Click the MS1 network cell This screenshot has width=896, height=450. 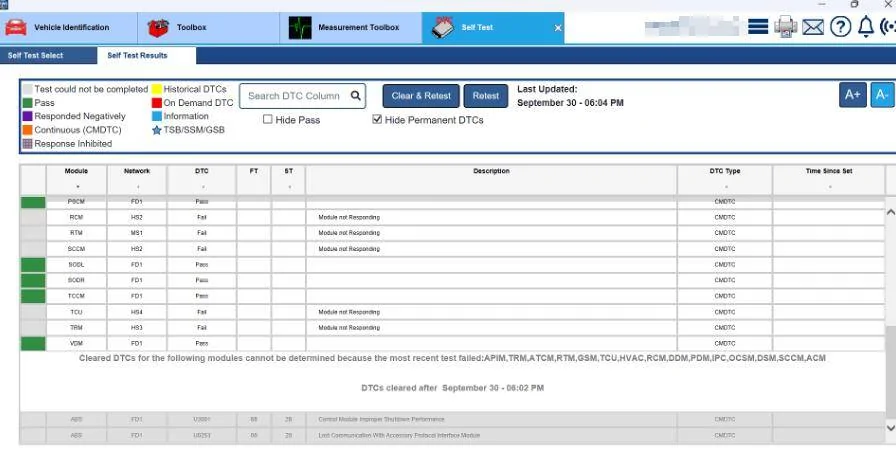click(x=137, y=233)
